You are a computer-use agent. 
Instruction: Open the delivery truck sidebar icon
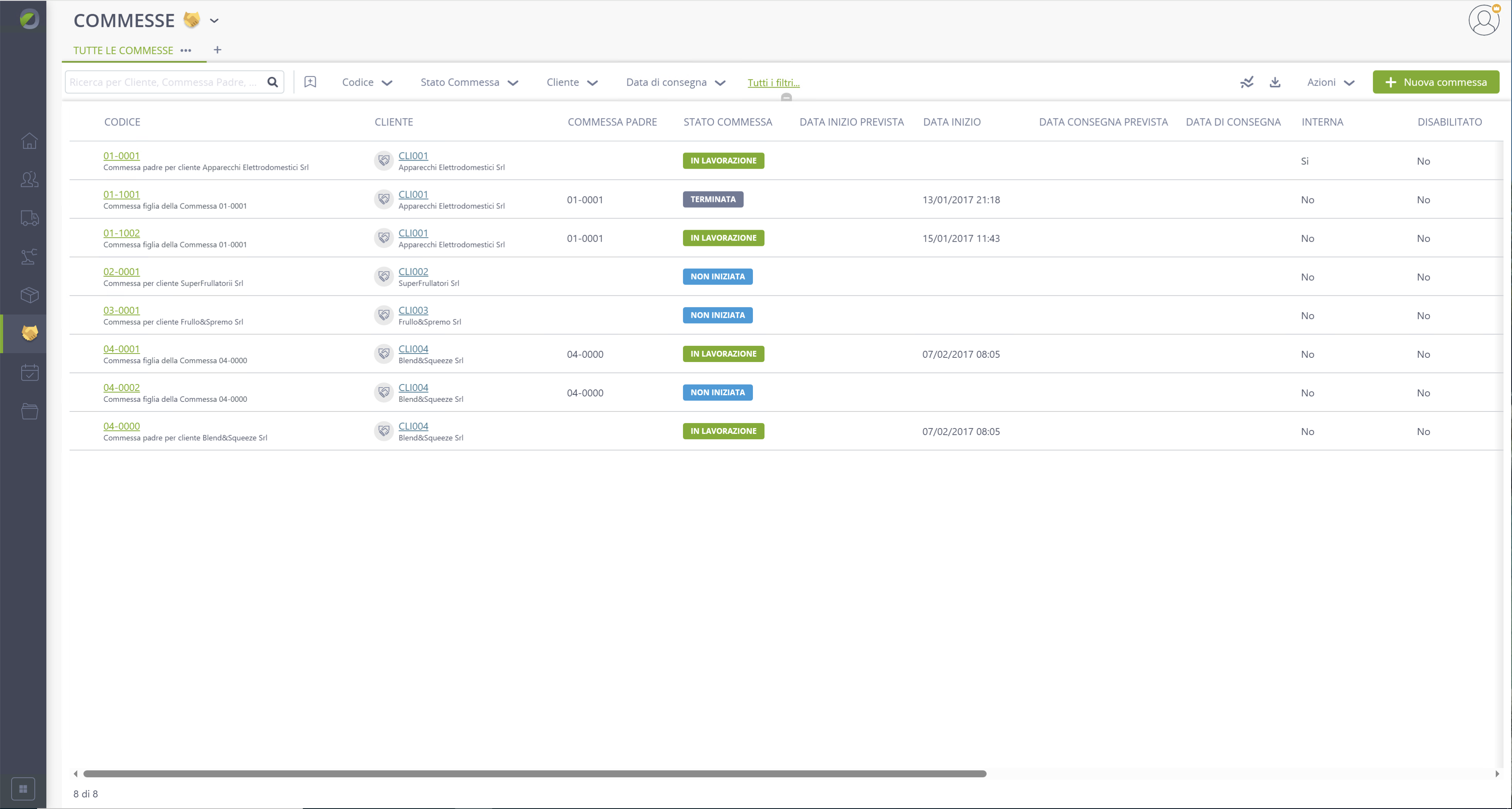(x=29, y=218)
